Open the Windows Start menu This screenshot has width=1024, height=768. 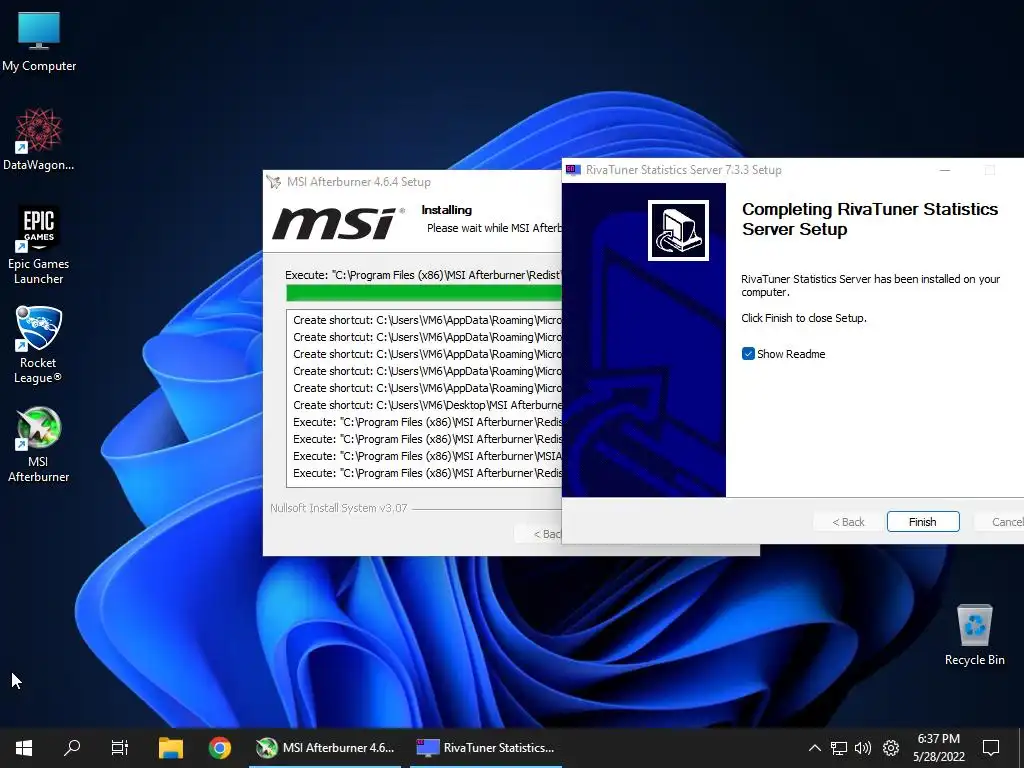(24, 748)
